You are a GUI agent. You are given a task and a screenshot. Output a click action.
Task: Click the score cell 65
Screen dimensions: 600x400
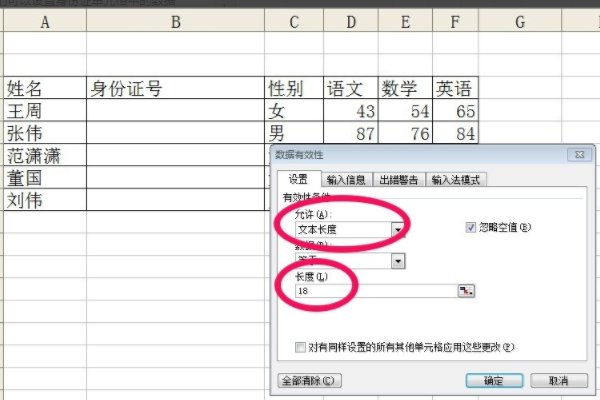[455, 111]
